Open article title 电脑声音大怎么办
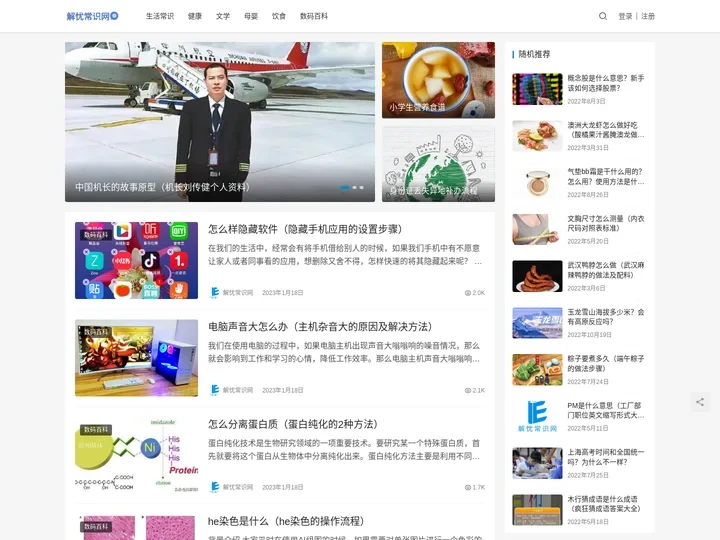 pyautogui.click(x=320, y=326)
